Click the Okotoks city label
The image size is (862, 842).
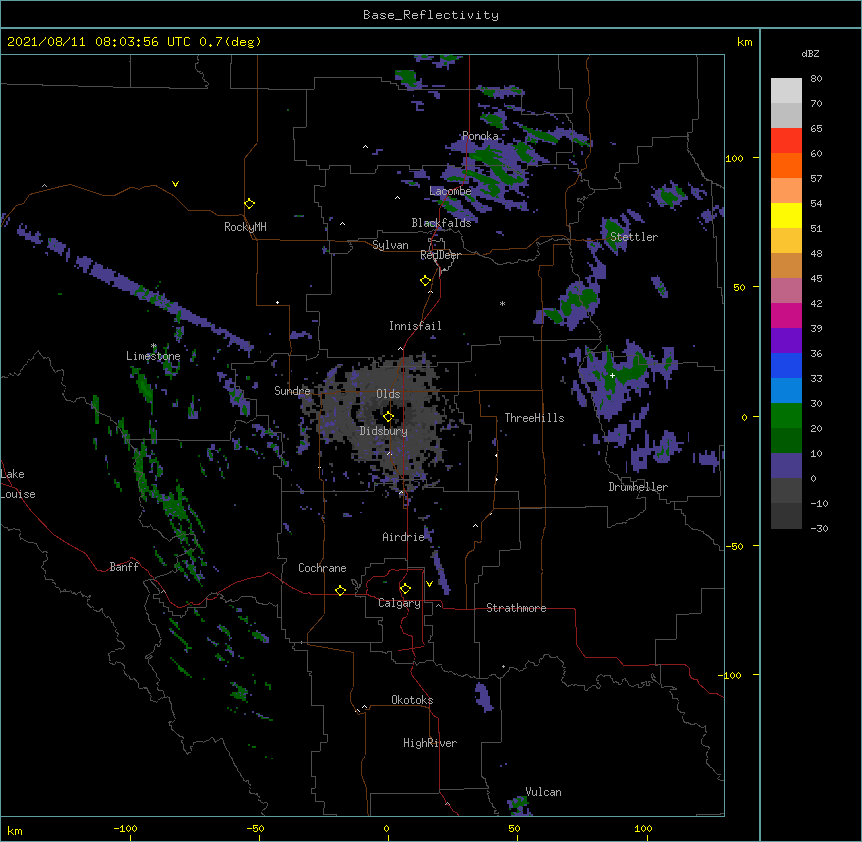[412, 700]
